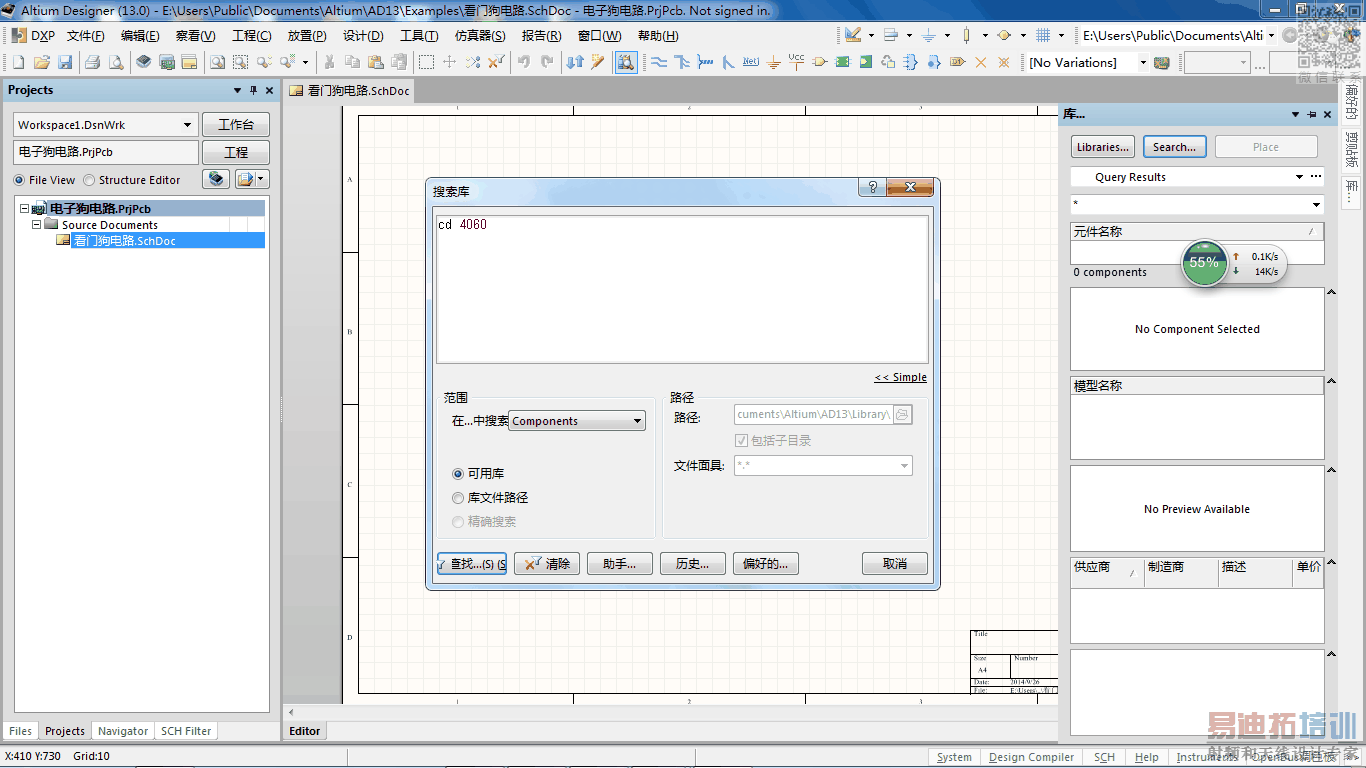
Task: Click the 路径 path input field
Action: (814, 414)
